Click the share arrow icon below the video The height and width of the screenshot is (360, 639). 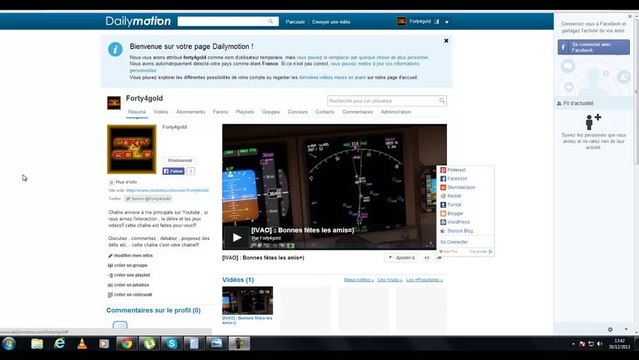pos(439,258)
